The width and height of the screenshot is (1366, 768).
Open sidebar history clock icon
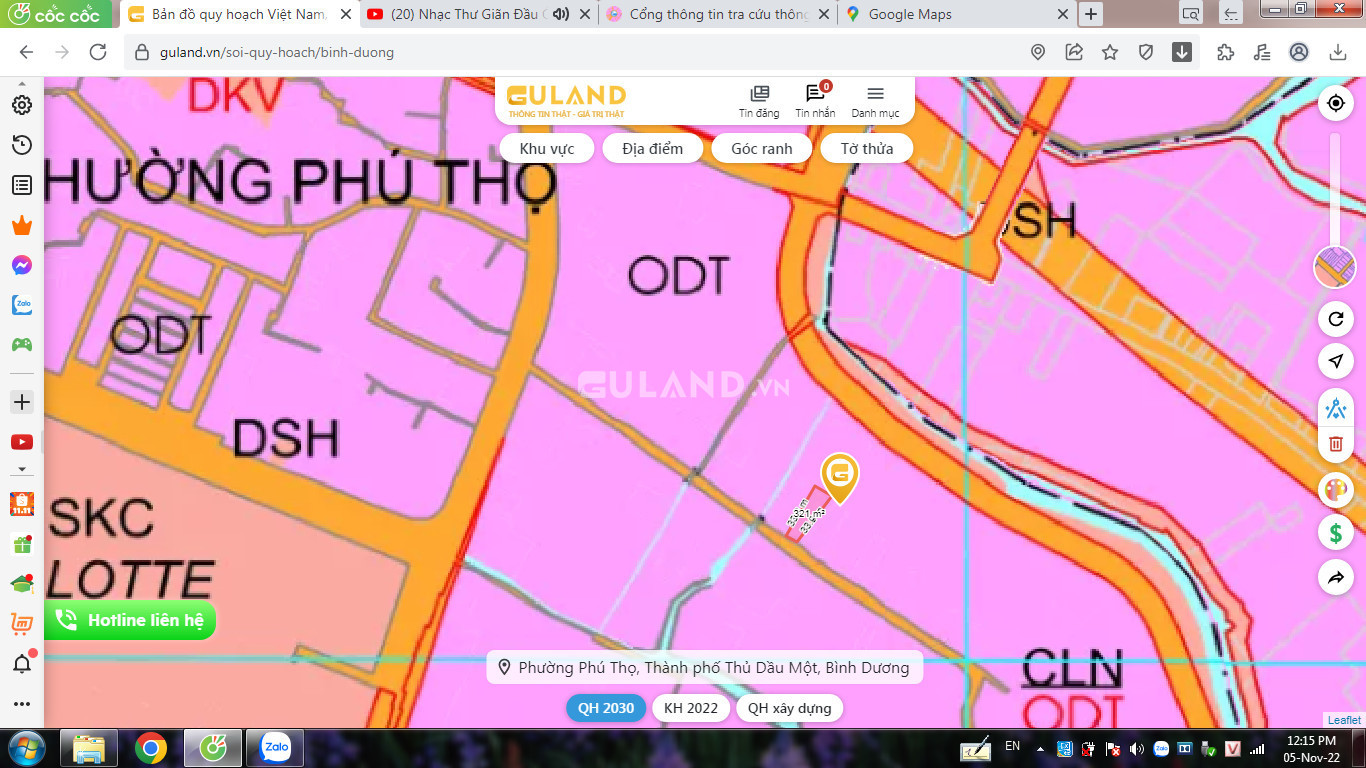(x=21, y=145)
